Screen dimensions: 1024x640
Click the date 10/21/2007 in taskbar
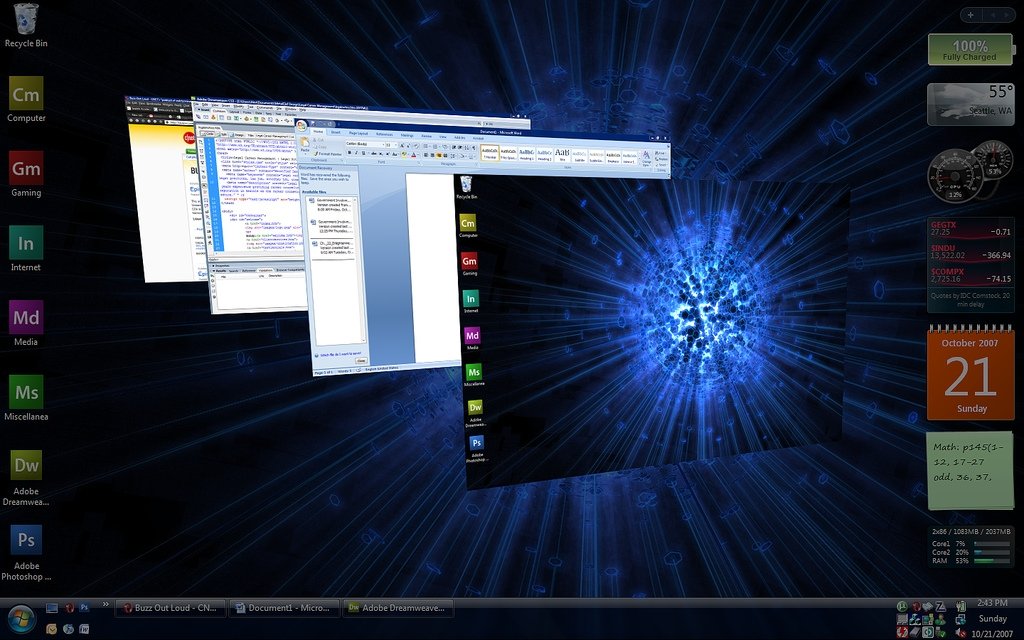tap(993, 633)
